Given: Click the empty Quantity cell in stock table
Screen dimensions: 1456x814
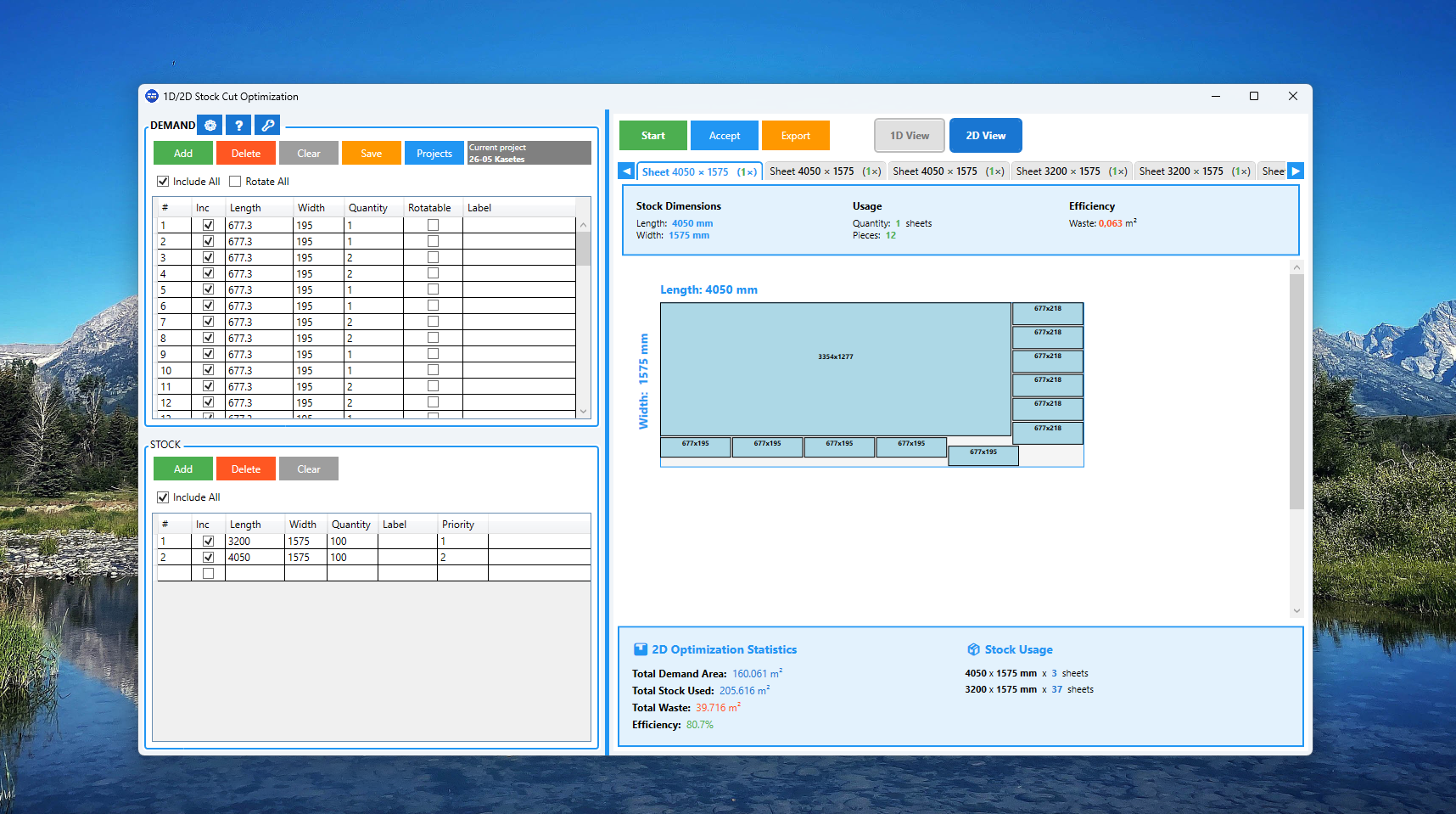Looking at the screenshot, I should pyautogui.click(x=352, y=572).
